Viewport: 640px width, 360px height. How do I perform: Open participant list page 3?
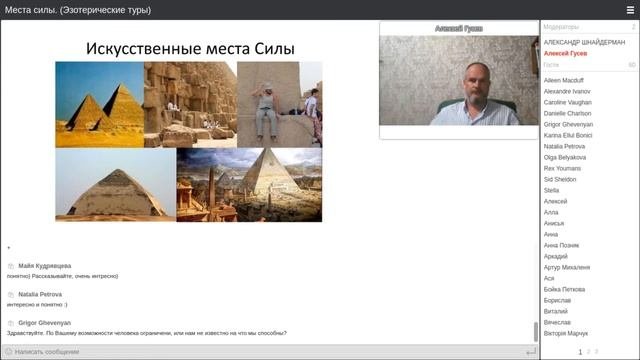coord(596,352)
